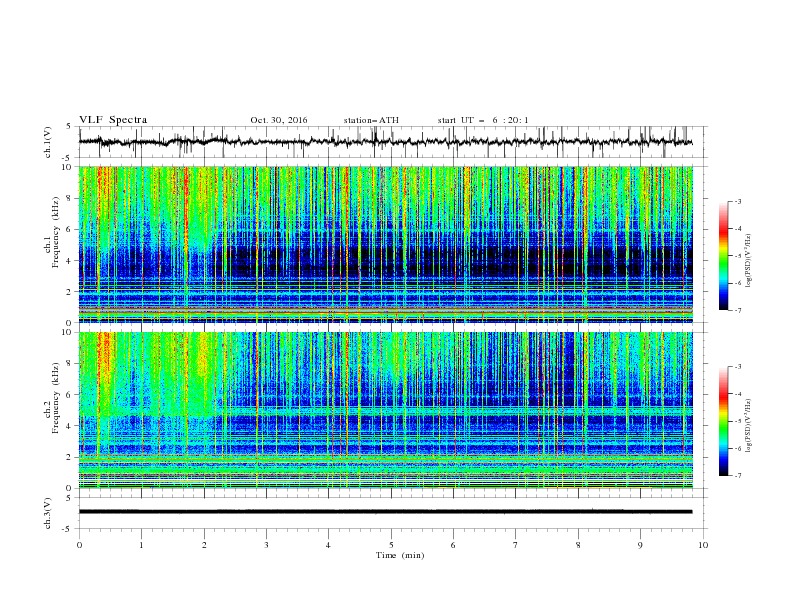792x612 pixels.
Task: Click the ch.1 voltage waveform trace
Action: [x=385, y=142]
